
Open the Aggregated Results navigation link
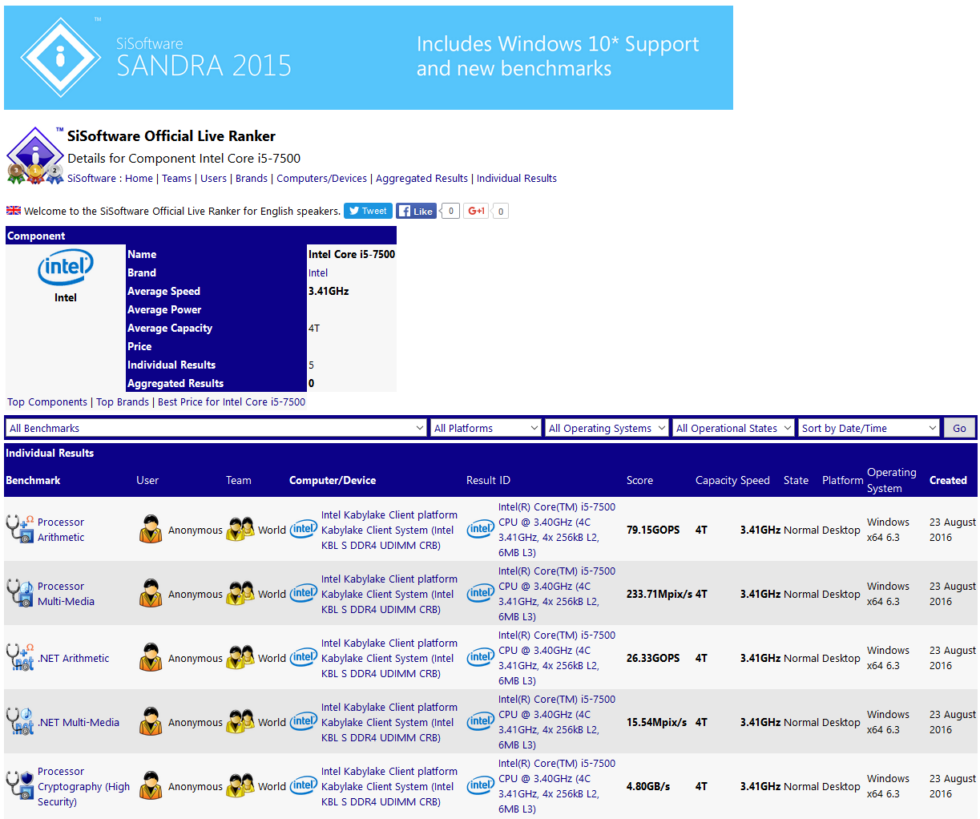pos(422,178)
